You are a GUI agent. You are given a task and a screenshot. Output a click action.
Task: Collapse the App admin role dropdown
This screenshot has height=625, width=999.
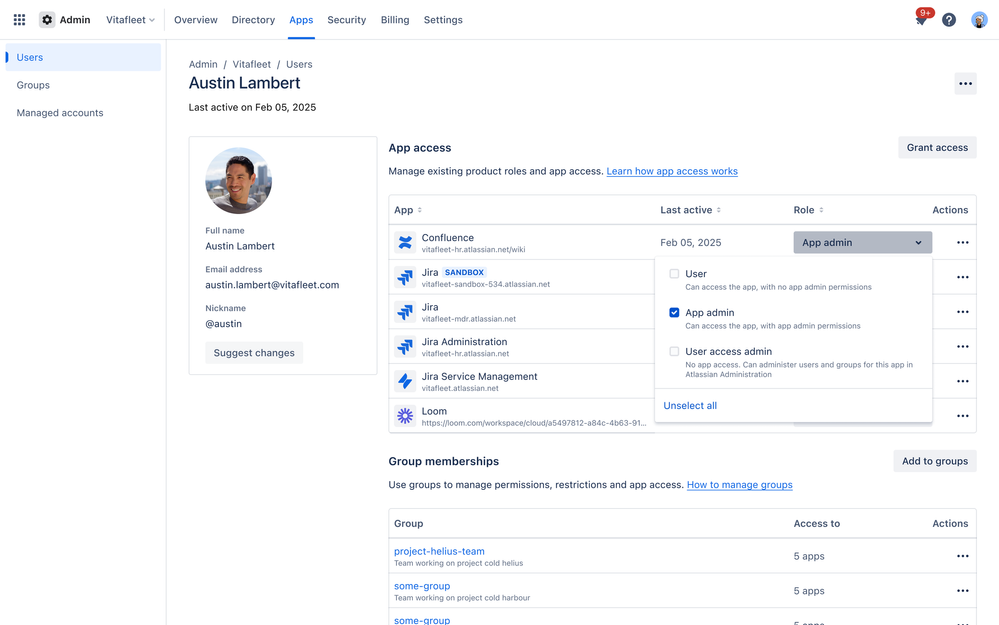[863, 242]
